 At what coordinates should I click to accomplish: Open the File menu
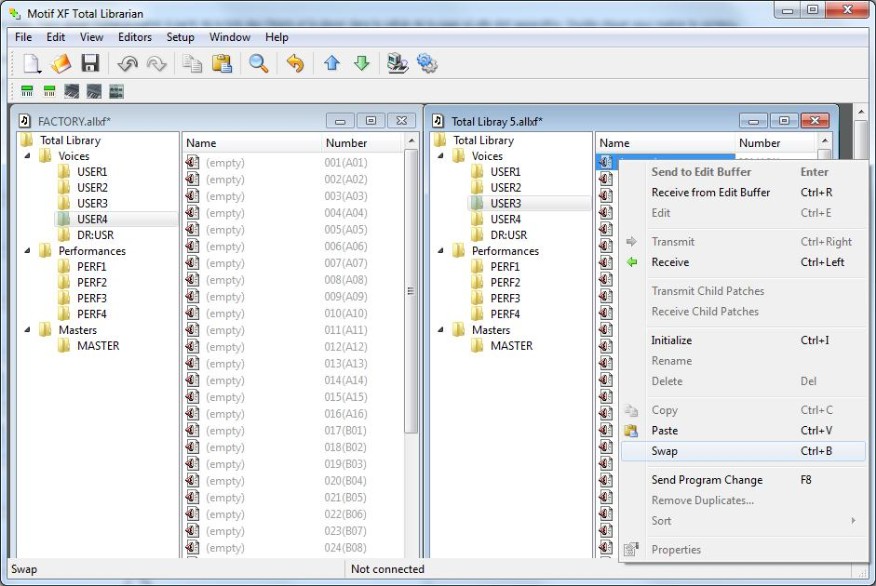click(23, 37)
